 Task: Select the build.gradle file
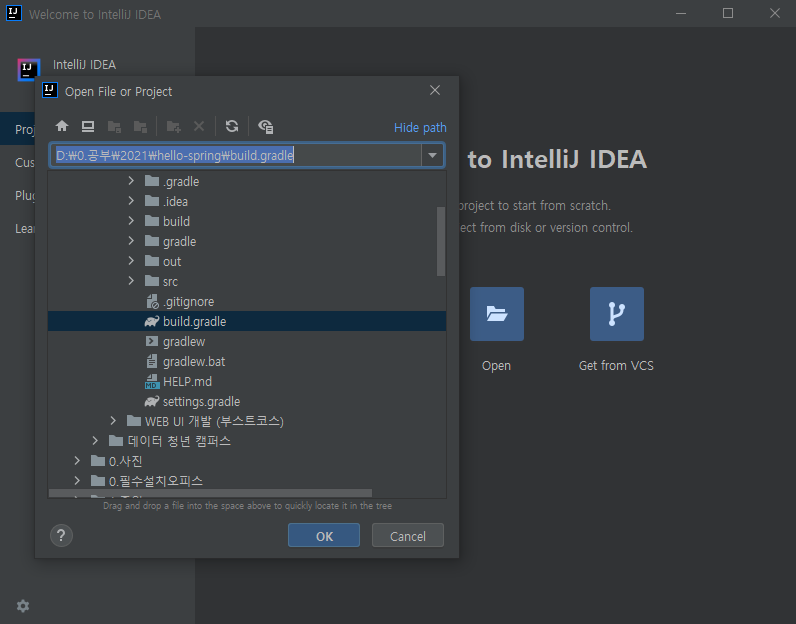[x=247, y=321]
